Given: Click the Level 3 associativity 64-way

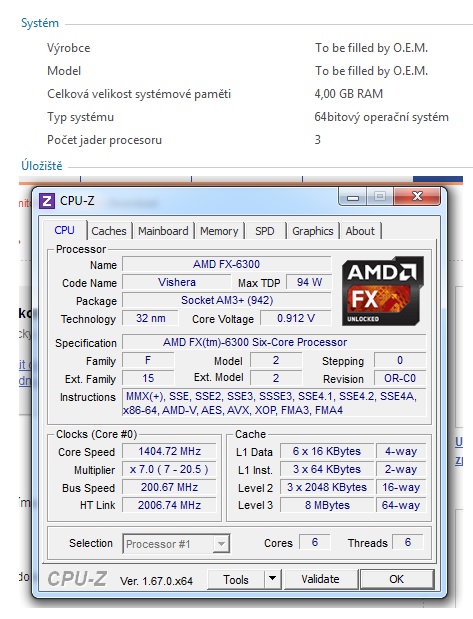Looking at the screenshot, I should [401, 505].
